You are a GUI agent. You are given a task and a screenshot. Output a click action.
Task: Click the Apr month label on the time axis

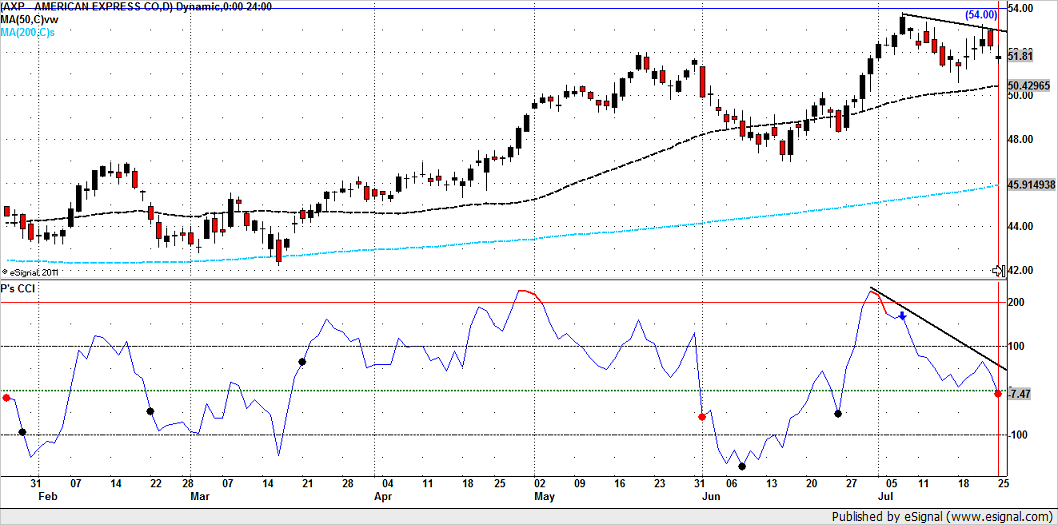coord(383,495)
